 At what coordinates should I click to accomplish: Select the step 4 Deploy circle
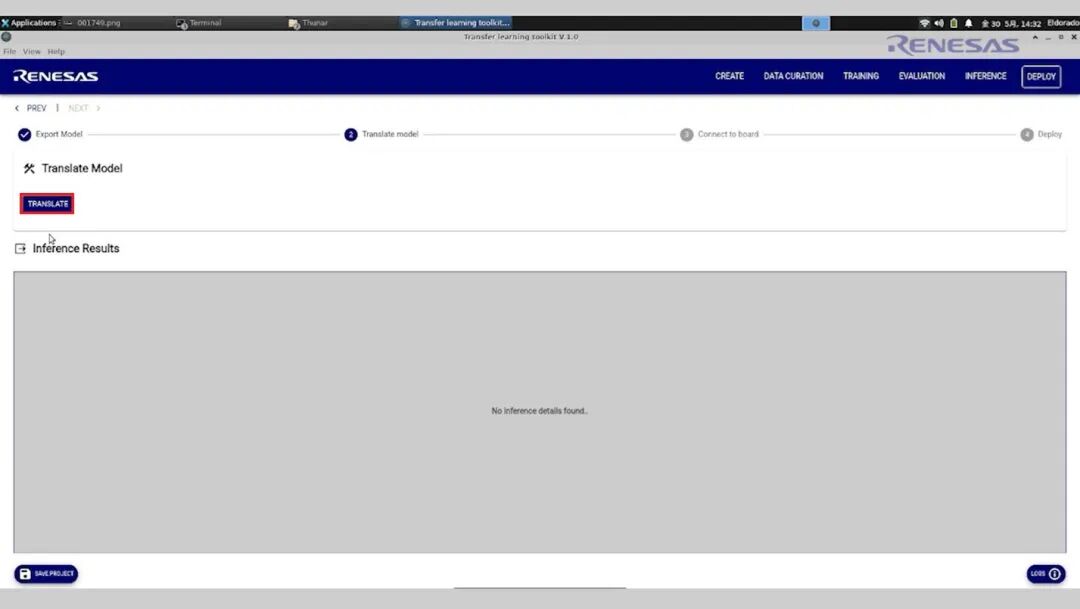(x=1027, y=134)
